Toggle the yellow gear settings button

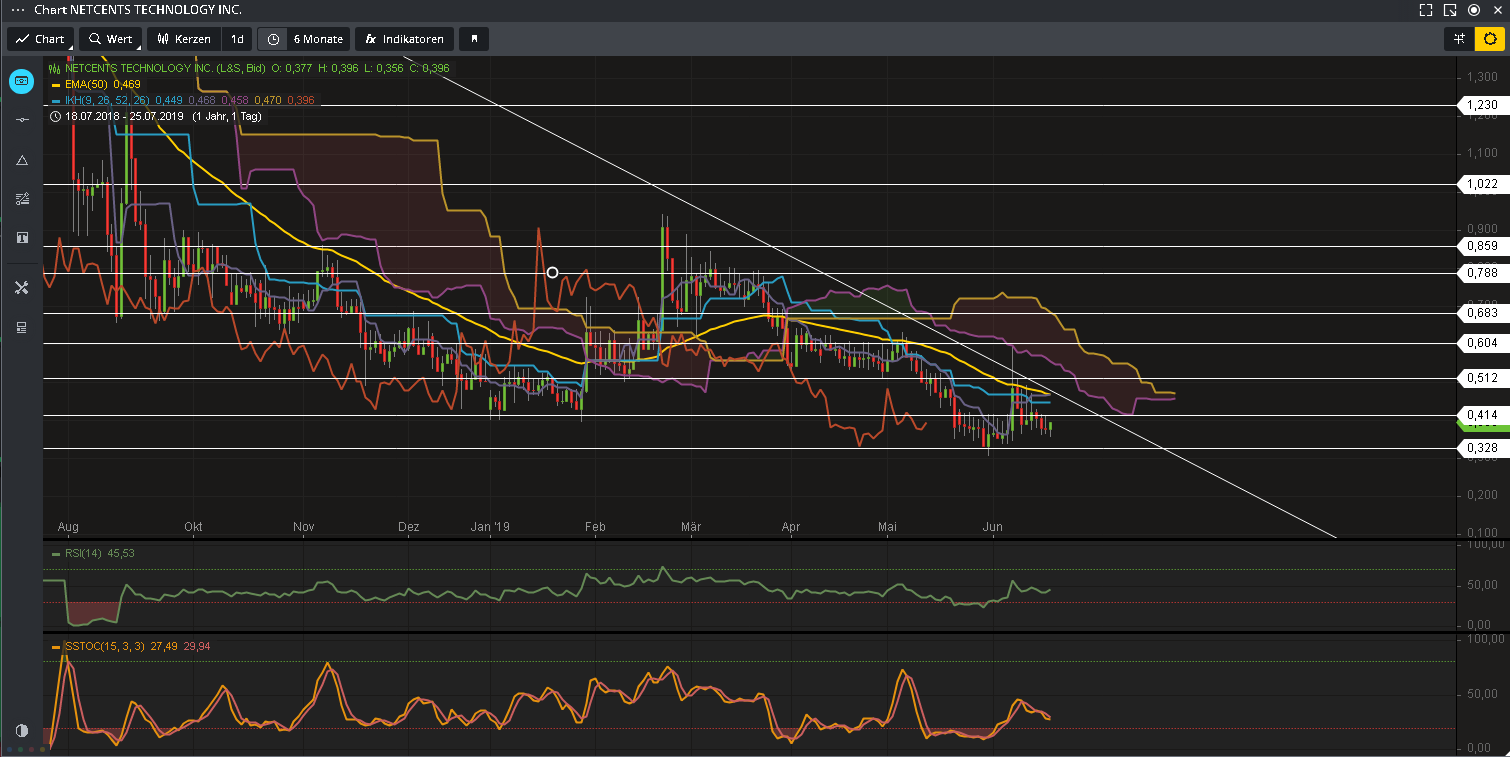click(1490, 39)
